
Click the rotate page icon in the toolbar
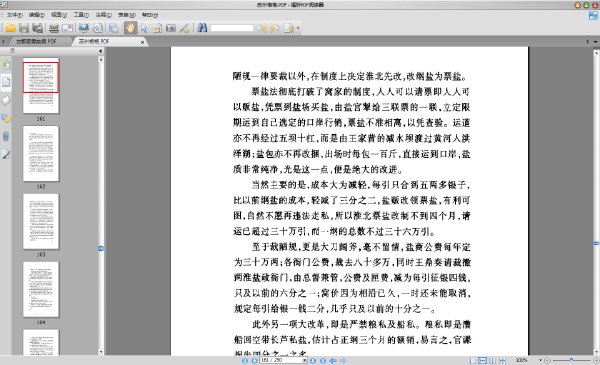pyautogui.click(x=97, y=28)
